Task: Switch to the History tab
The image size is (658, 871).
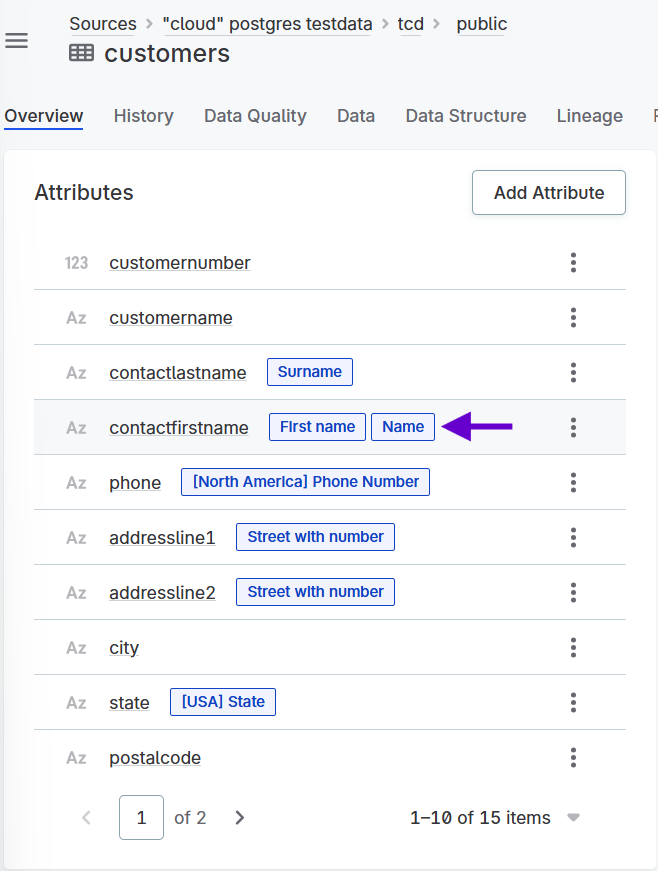Action: pyautogui.click(x=143, y=116)
